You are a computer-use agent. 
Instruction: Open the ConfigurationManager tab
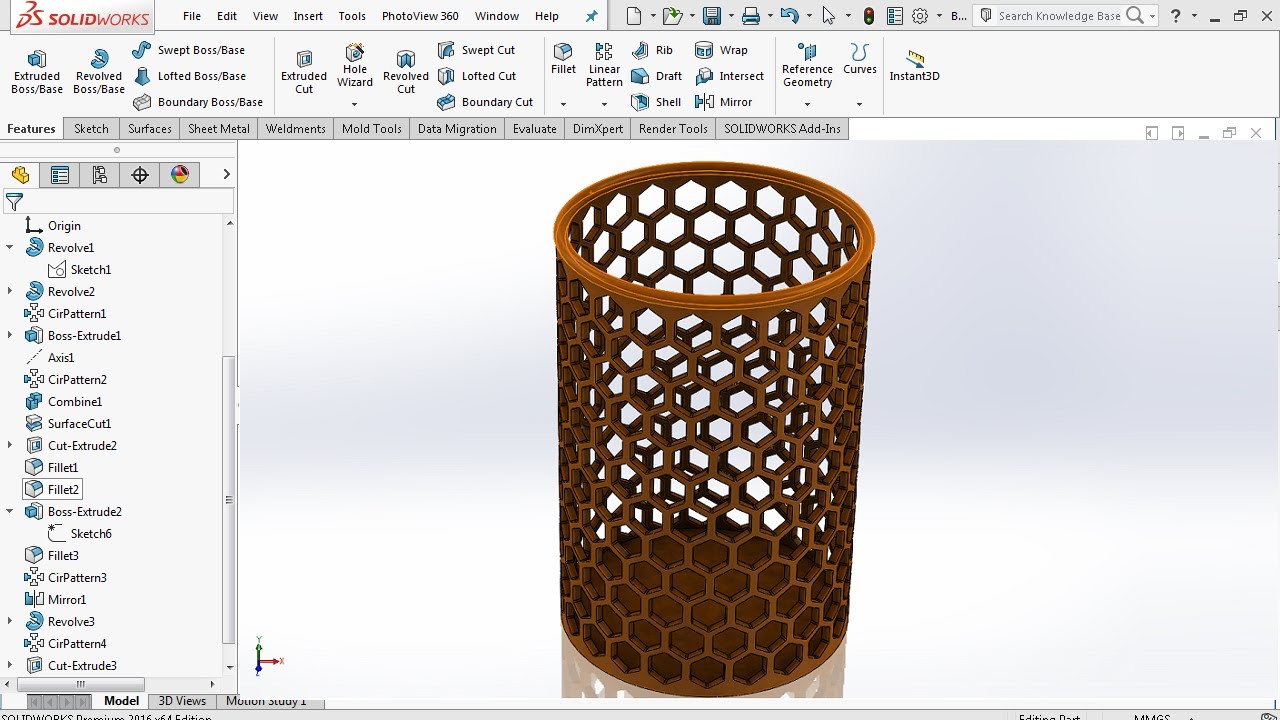tap(100, 175)
